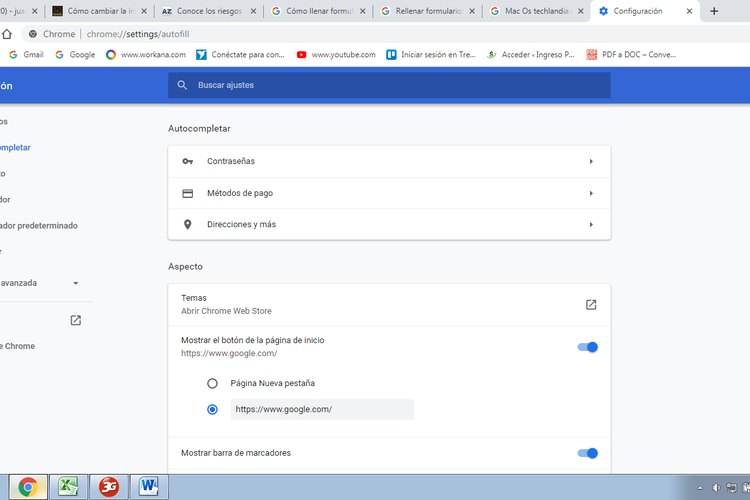The height and width of the screenshot is (500, 750).
Task: Toggle Mostrar barra de marcadores switch
Action: click(588, 453)
